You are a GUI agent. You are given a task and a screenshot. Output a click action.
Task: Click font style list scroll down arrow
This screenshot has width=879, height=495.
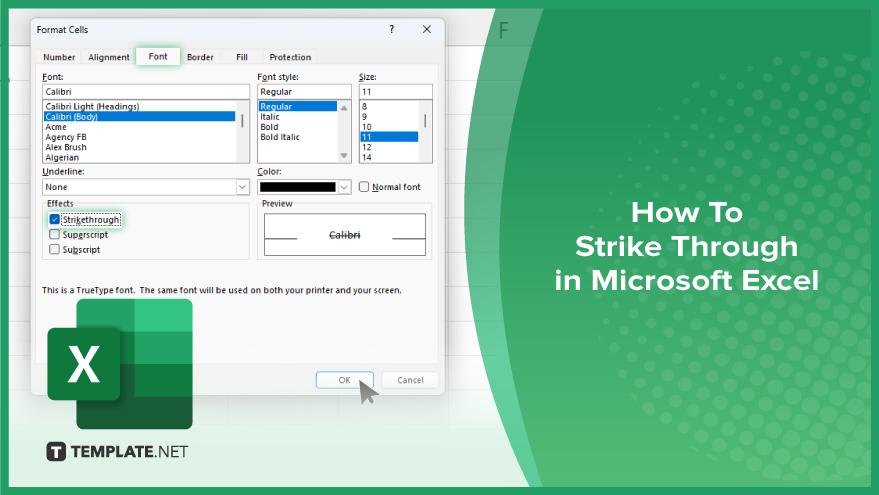(x=344, y=156)
